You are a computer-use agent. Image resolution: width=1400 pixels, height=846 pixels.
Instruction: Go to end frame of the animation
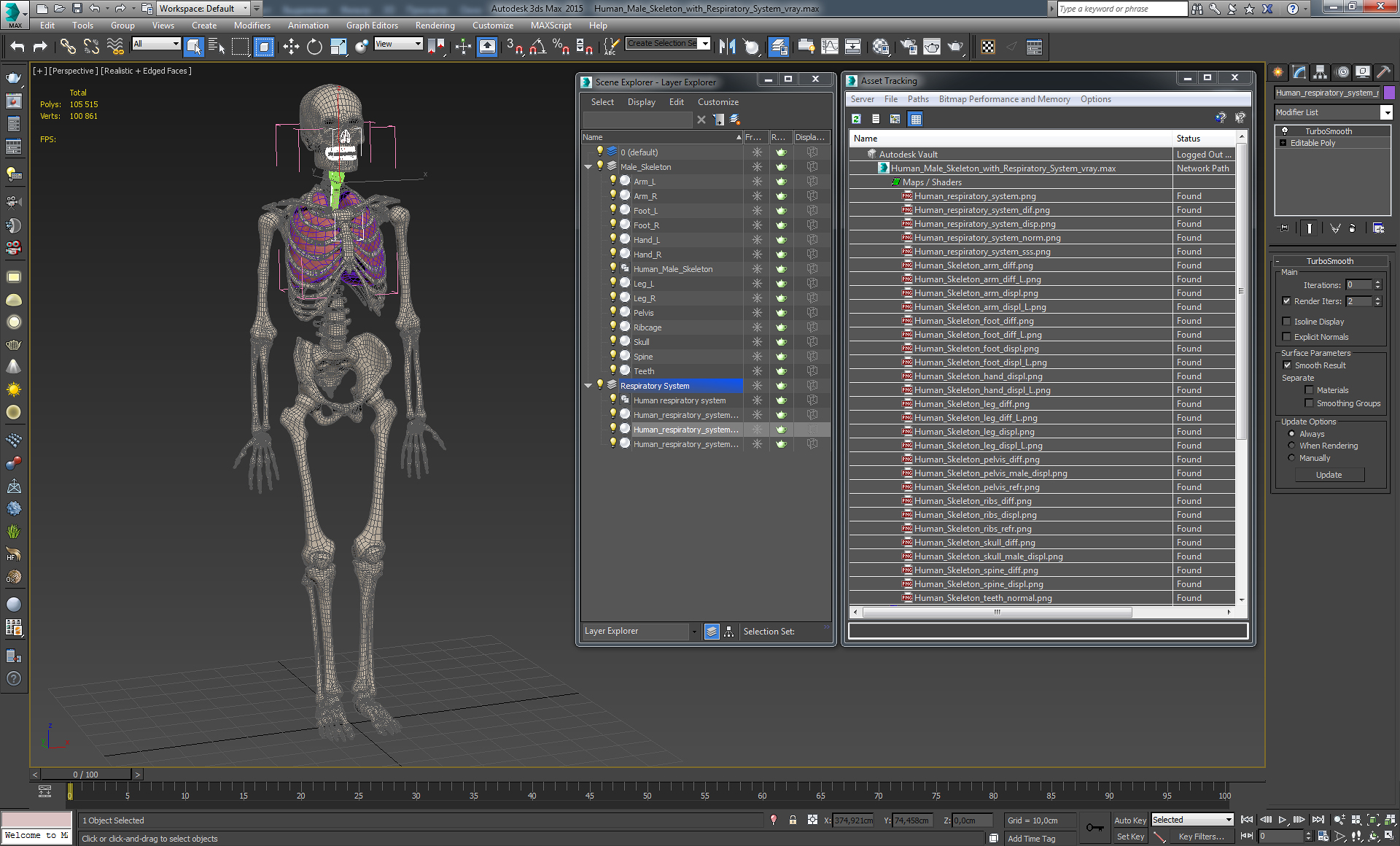pos(1318,820)
